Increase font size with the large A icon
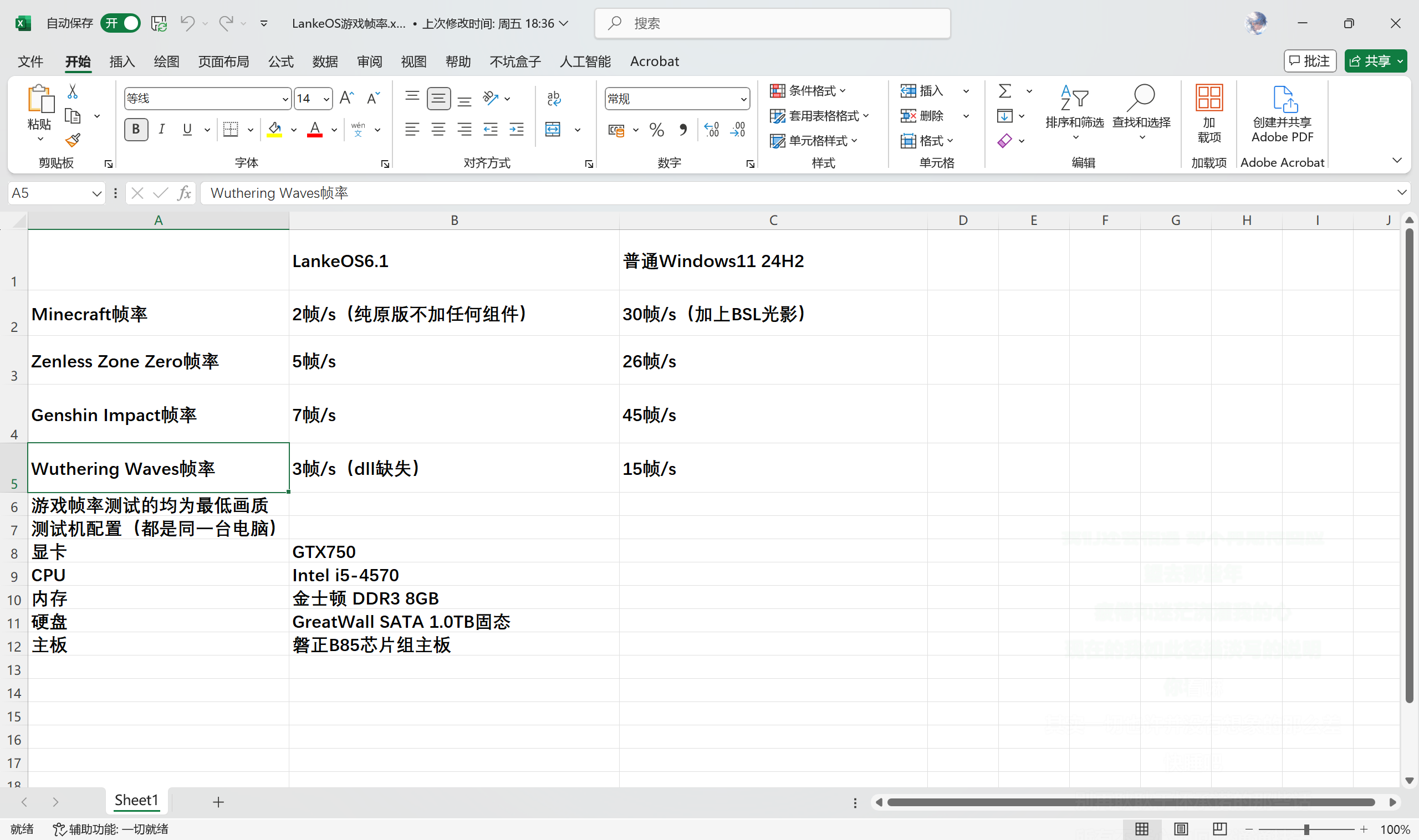Screen dimensions: 1419x840 pyautogui.click(x=346, y=98)
